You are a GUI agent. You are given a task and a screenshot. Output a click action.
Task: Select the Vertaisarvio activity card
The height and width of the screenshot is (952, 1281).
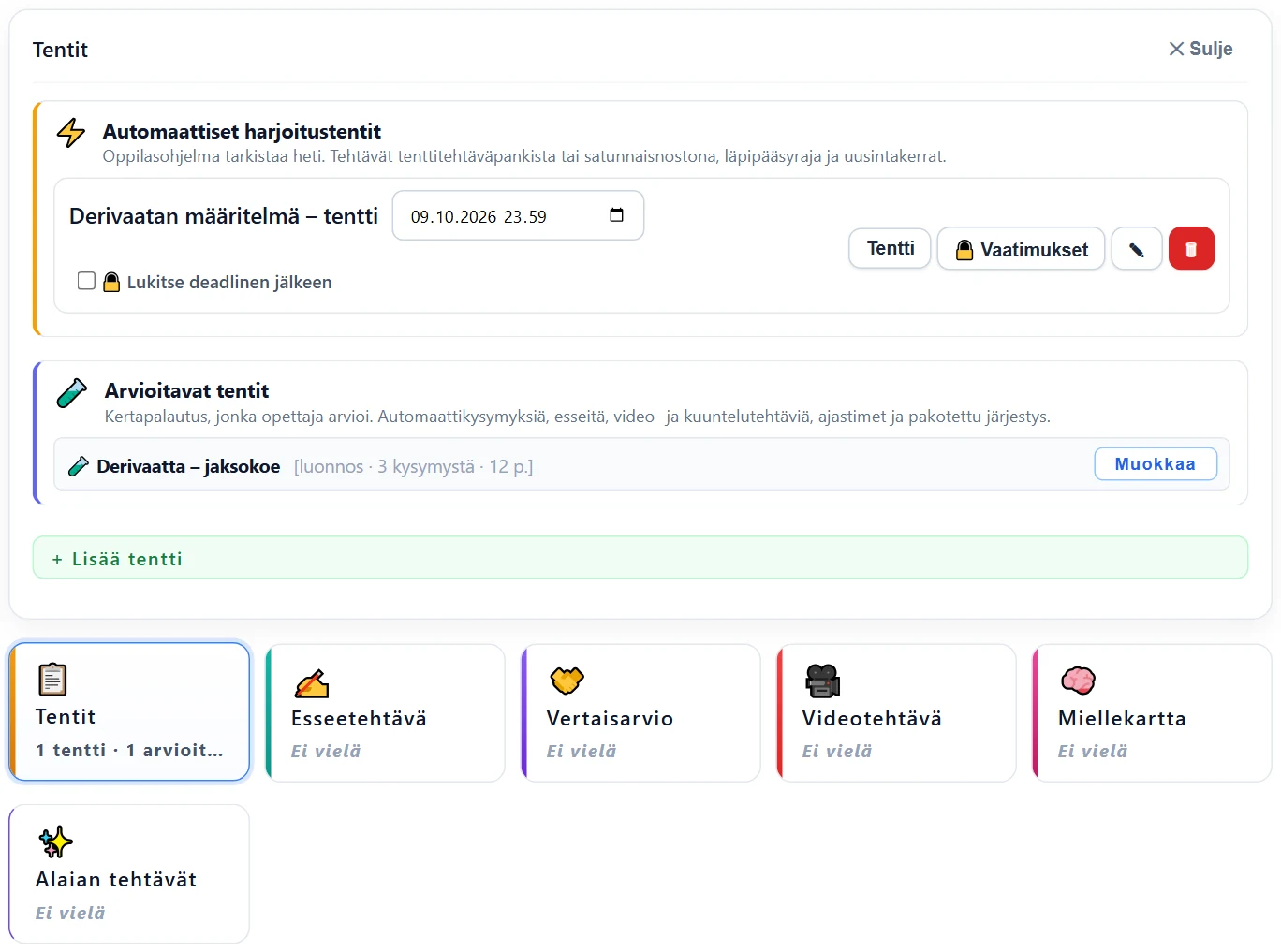pos(640,712)
